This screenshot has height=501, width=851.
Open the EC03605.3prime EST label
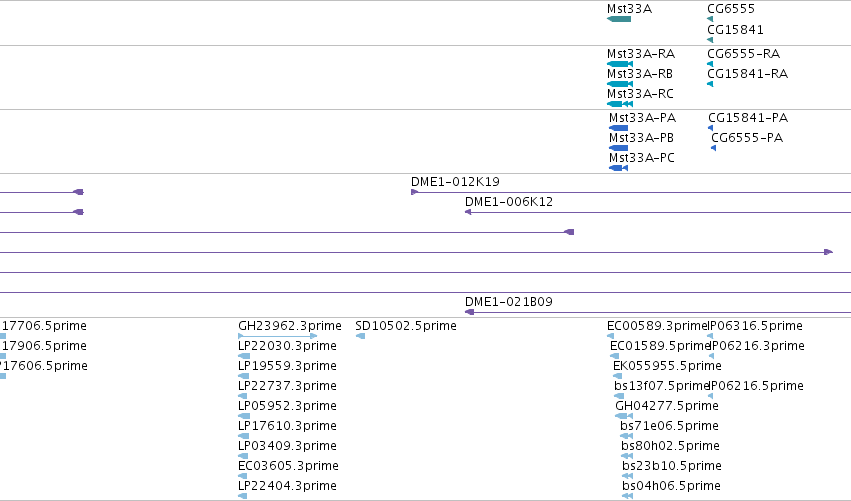pos(288,466)
